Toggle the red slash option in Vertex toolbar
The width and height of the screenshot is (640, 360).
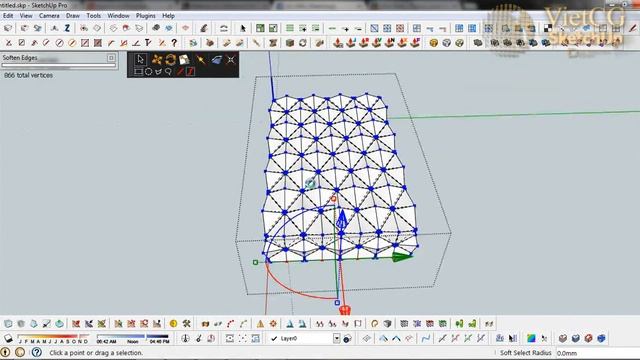coord(180,71)
